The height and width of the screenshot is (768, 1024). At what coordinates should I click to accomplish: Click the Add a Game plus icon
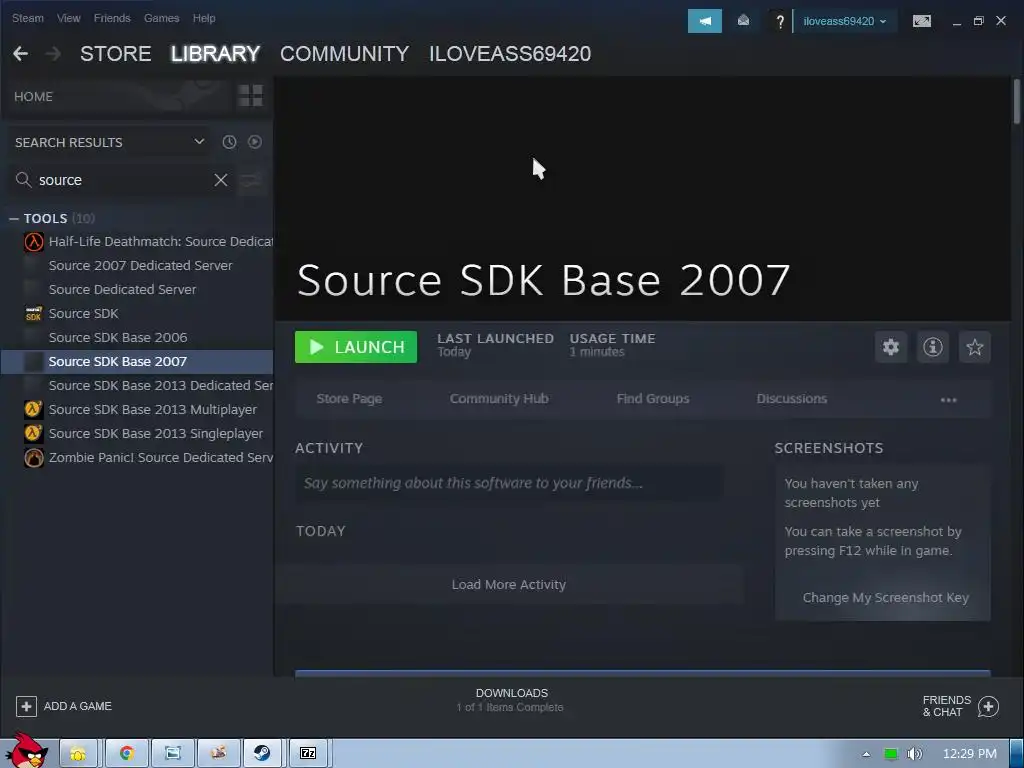click(26, 706)
